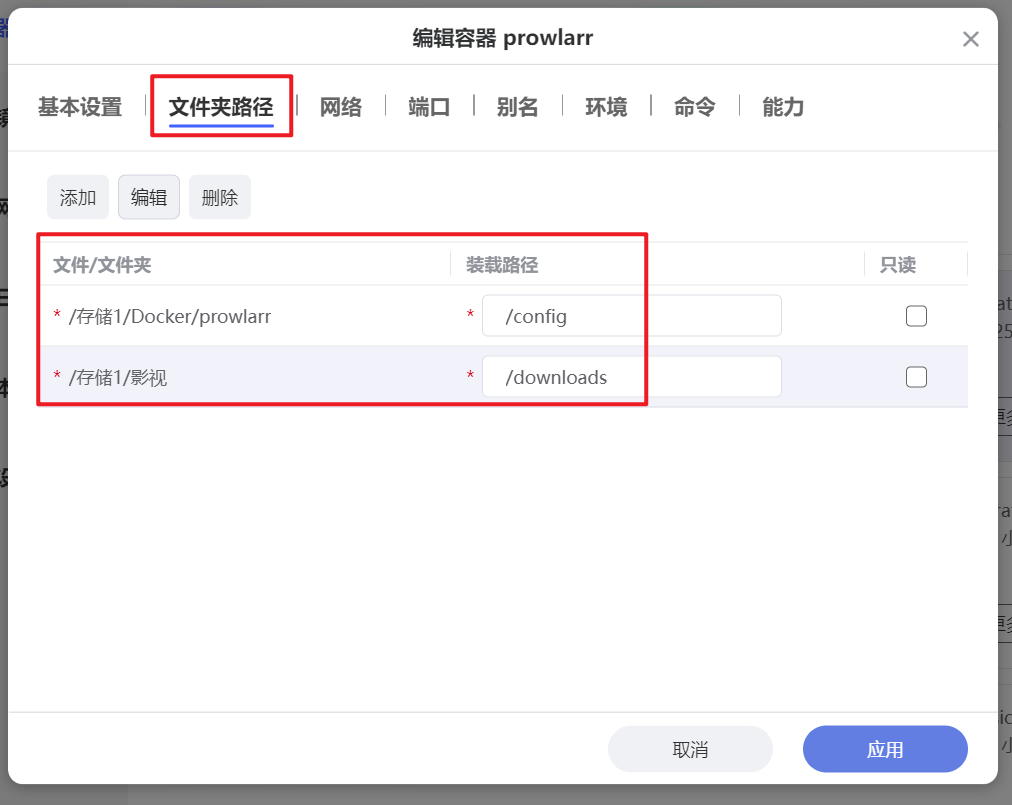Toggle read-only for the /config mount

(916, 316)
